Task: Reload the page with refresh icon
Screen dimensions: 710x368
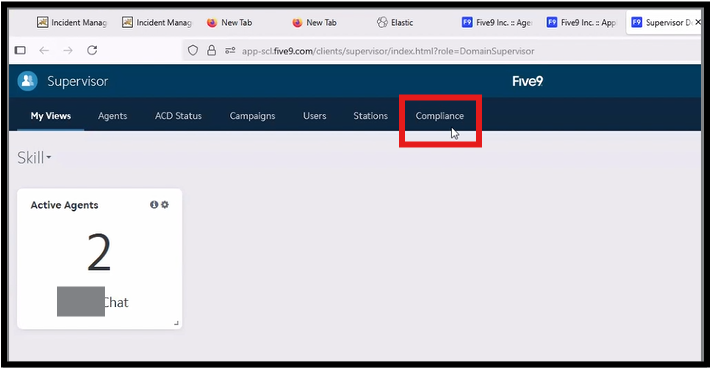Action: pos(92,50)
